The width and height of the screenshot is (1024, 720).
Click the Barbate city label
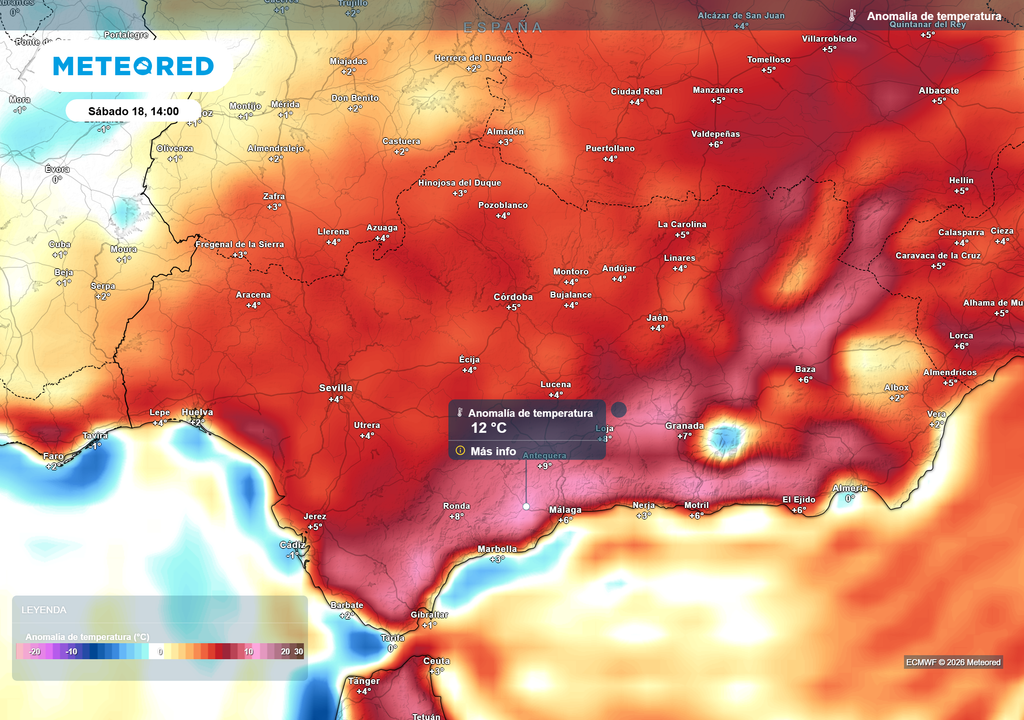coord(346,605)
